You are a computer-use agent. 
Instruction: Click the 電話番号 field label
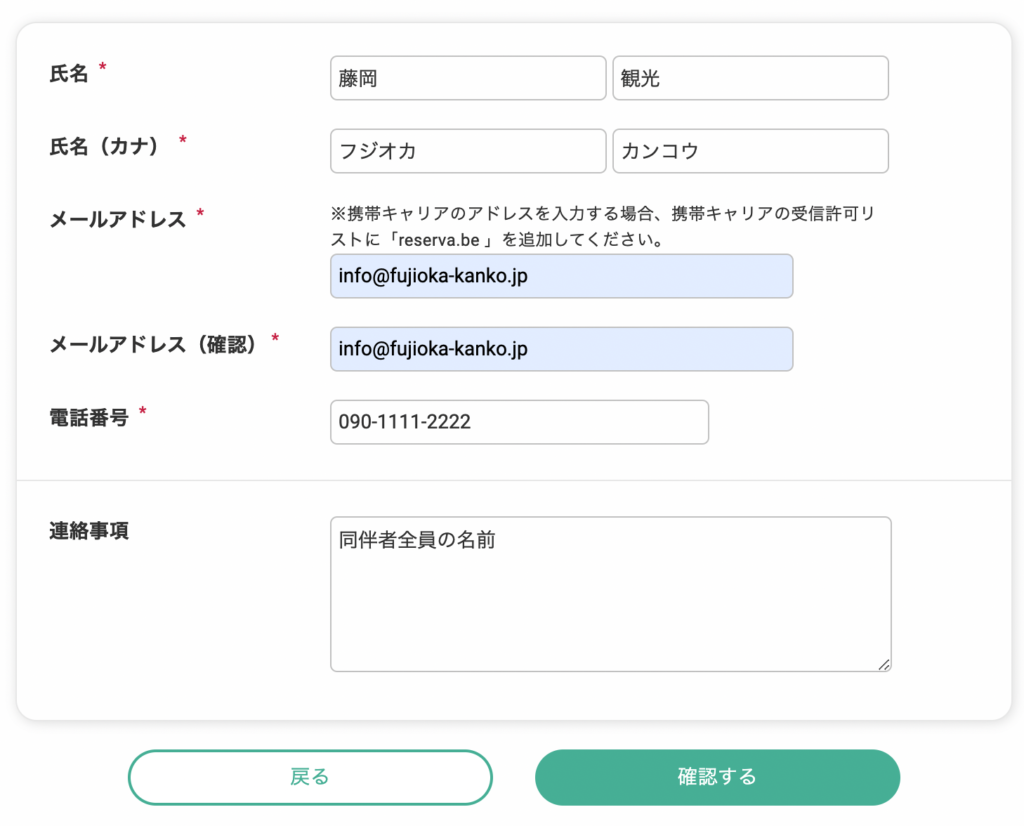89,417
